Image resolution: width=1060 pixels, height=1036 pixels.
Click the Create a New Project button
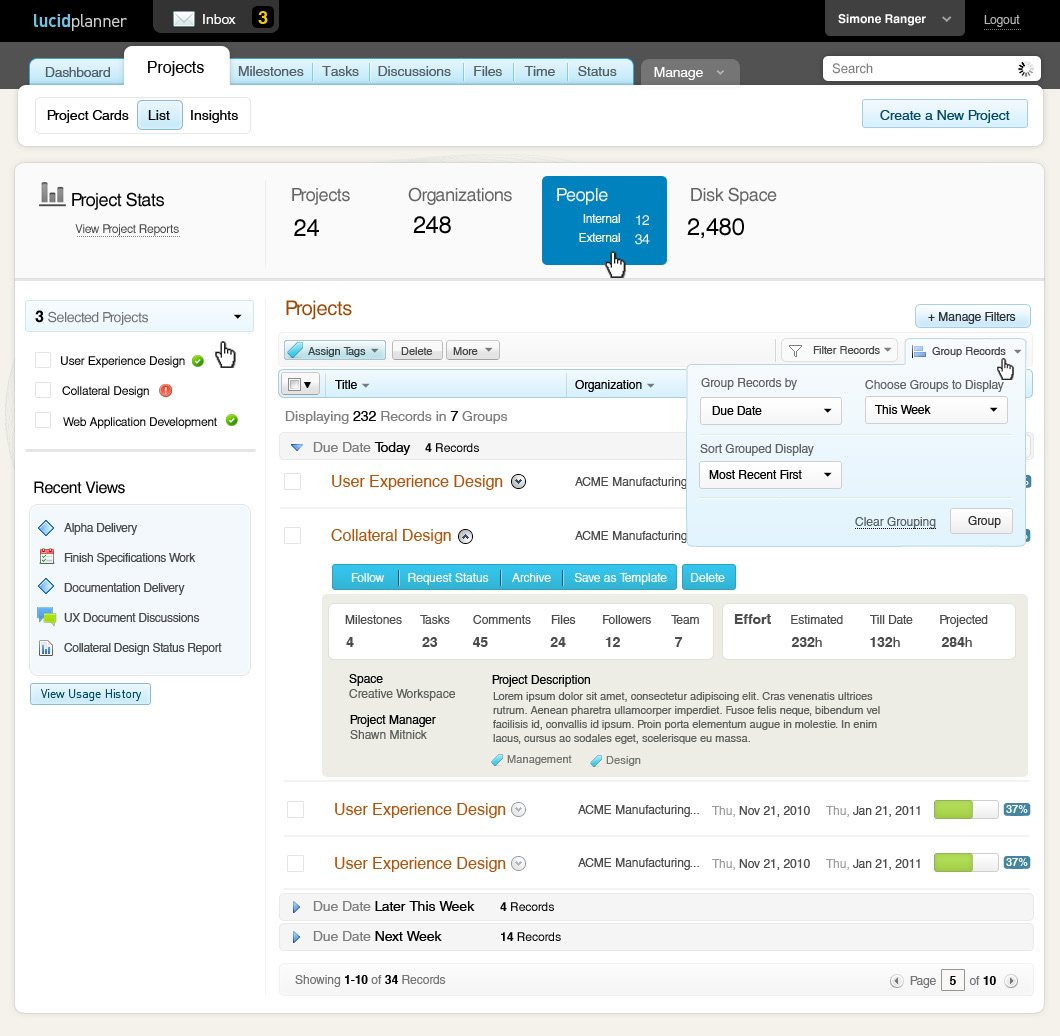[x=944, y=115]
